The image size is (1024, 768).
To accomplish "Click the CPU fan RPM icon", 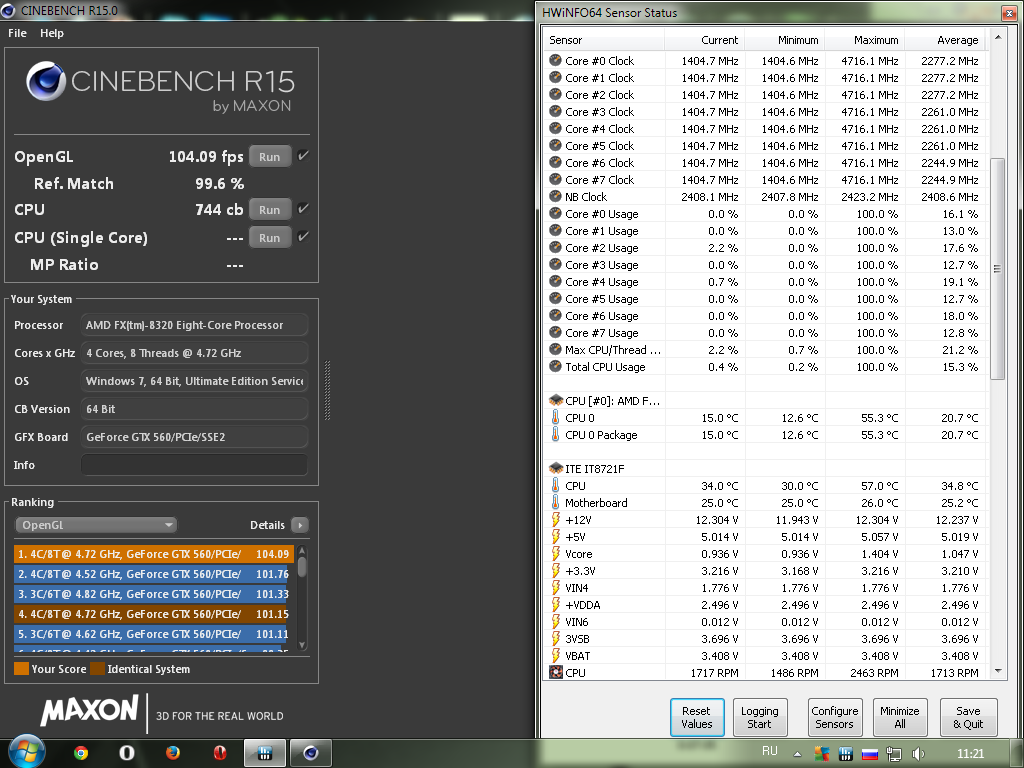I will pyautogui.click(x=556, y=672).
